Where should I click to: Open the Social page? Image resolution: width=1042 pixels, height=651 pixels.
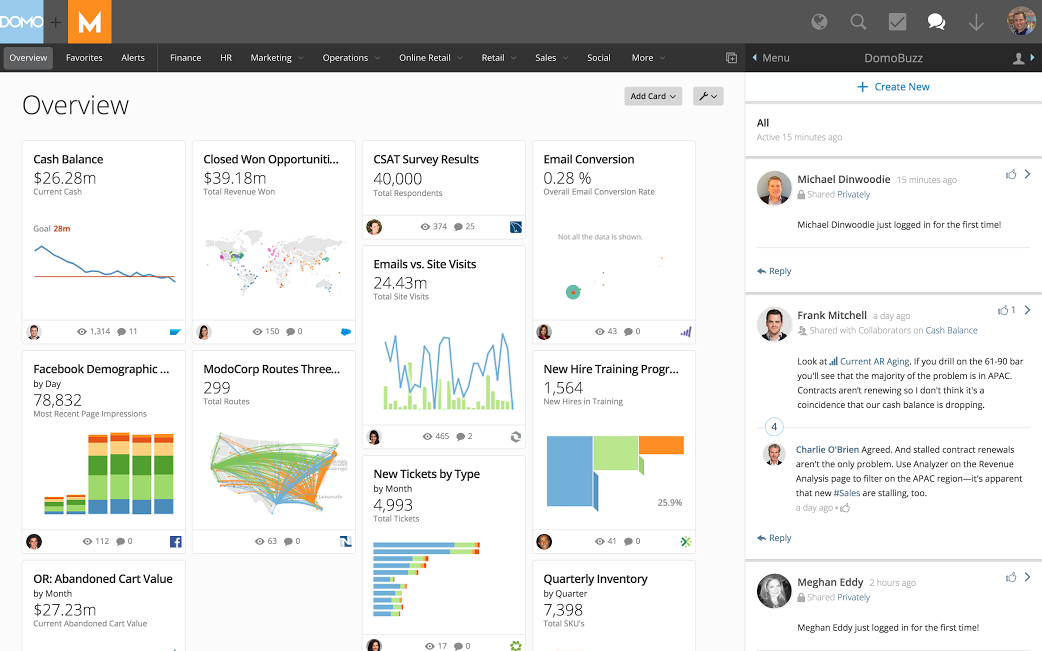599,58
